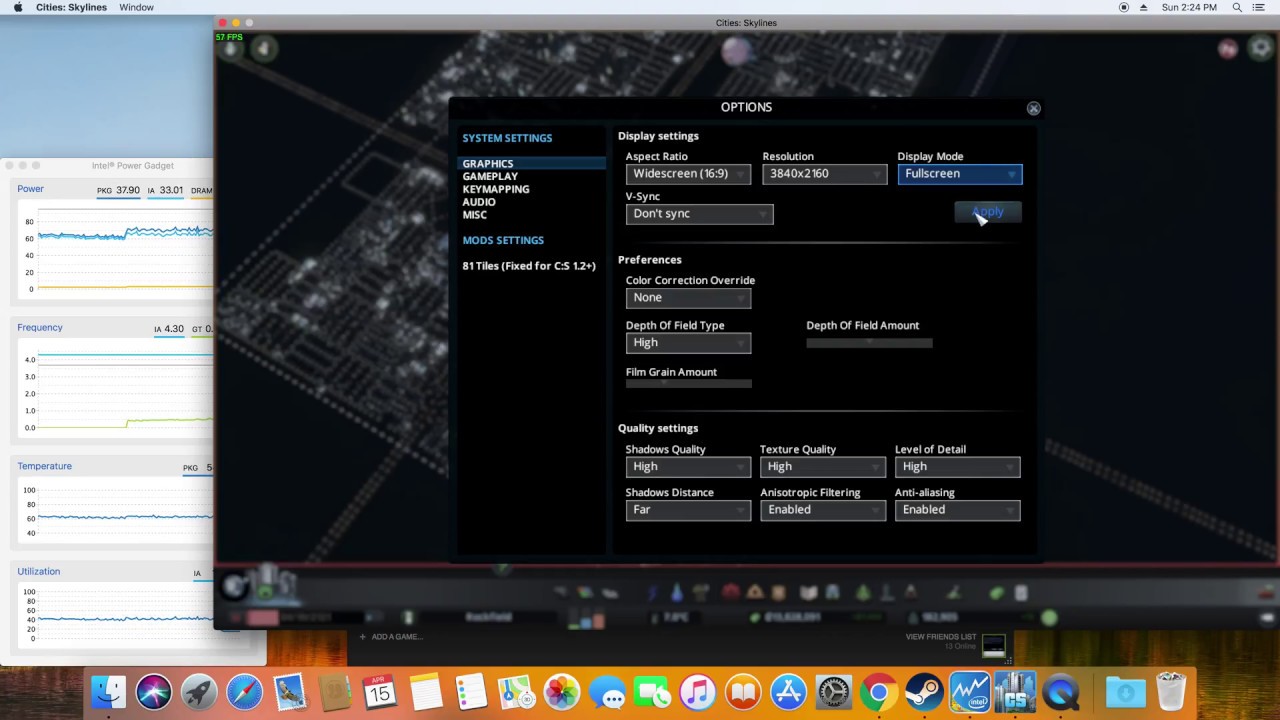Launch Siri from the Dock
Screen dimensions: 1280x720
[154, 692]
